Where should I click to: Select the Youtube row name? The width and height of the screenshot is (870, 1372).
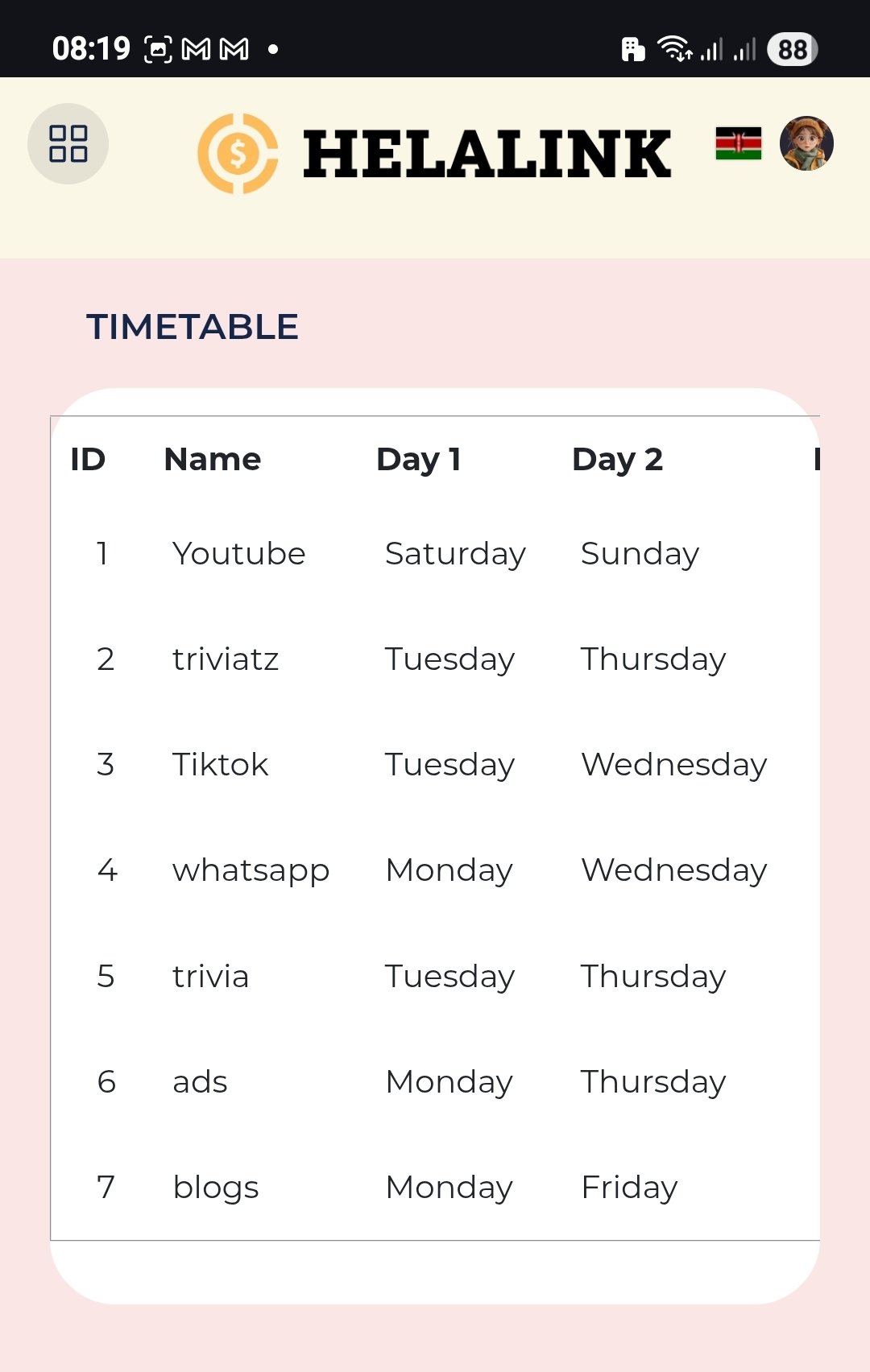point(239,554)
